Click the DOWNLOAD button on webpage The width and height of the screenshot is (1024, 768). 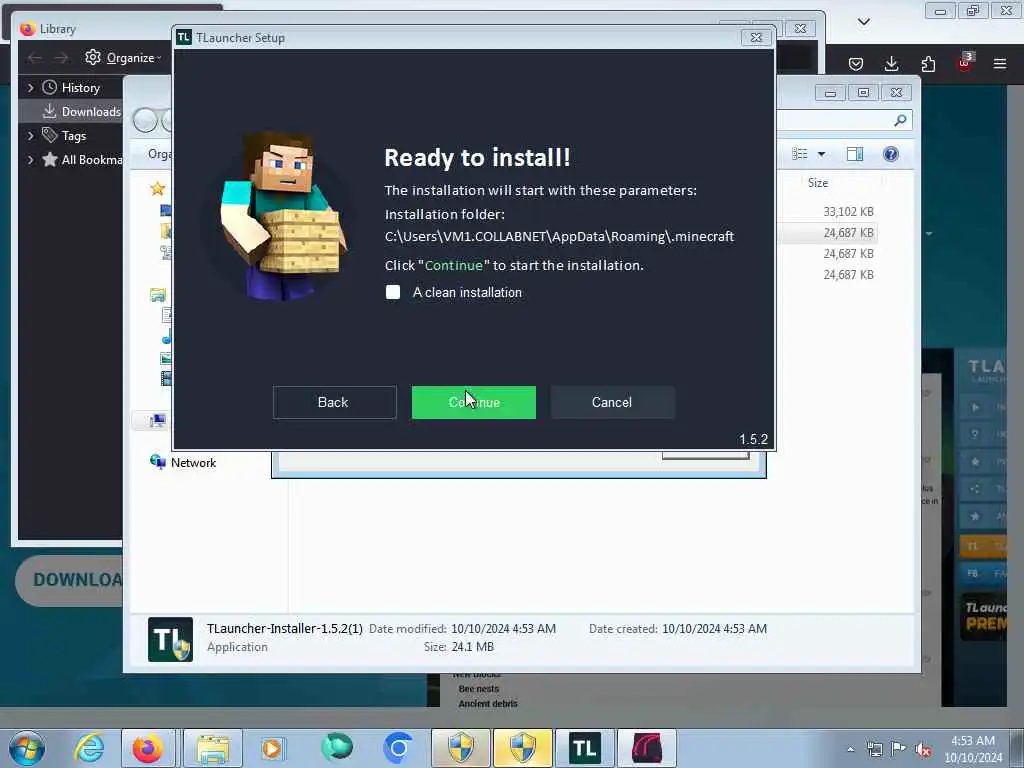point(69,580)
